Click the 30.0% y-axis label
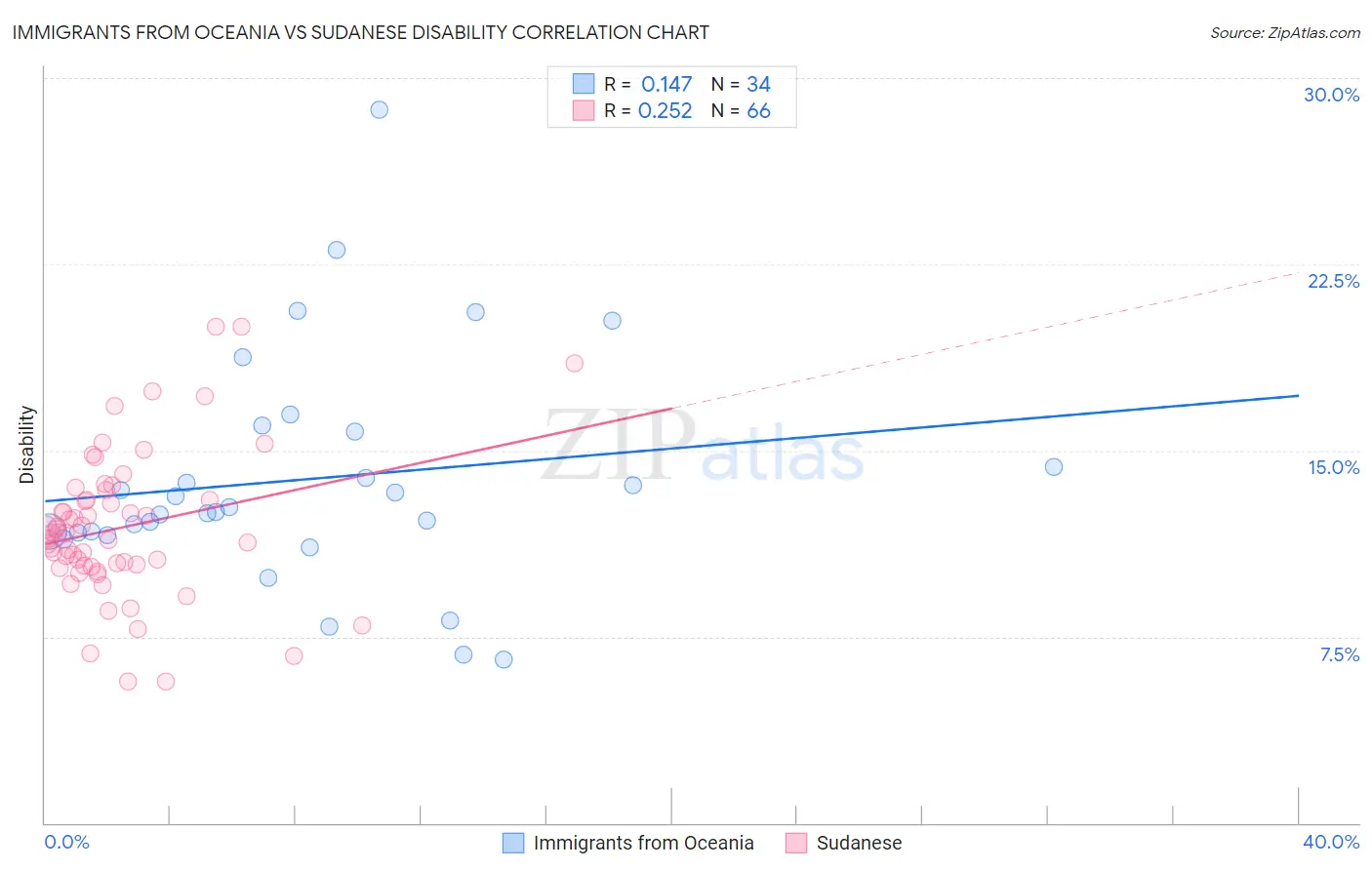1372x870 pixels. tap(1331, 95)
